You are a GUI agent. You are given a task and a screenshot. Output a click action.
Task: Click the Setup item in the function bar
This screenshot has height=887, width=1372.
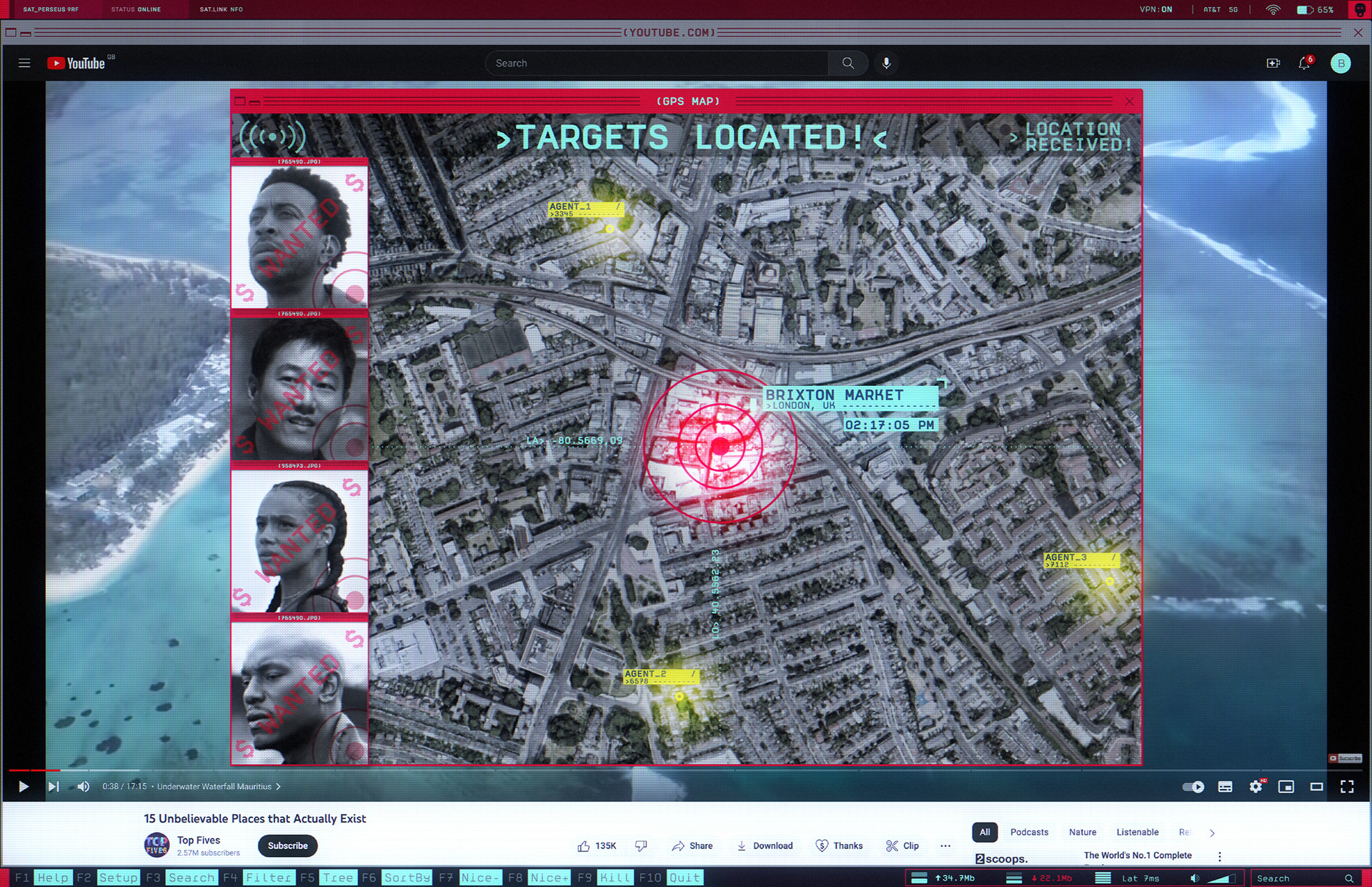[x=118, y=878]
